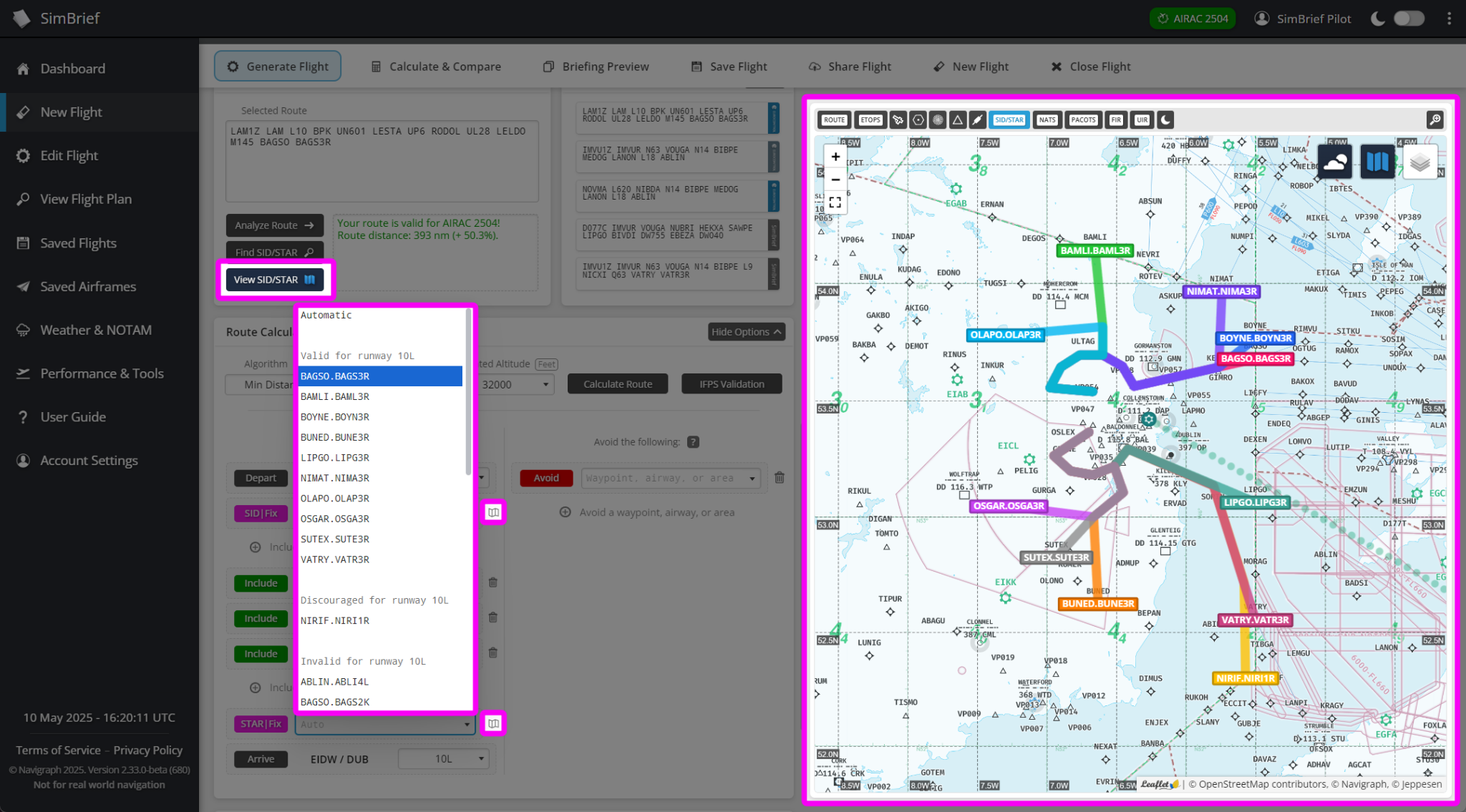Toggle the NATS tracks on the map

pyautogui.click(x=1047, y=119)
